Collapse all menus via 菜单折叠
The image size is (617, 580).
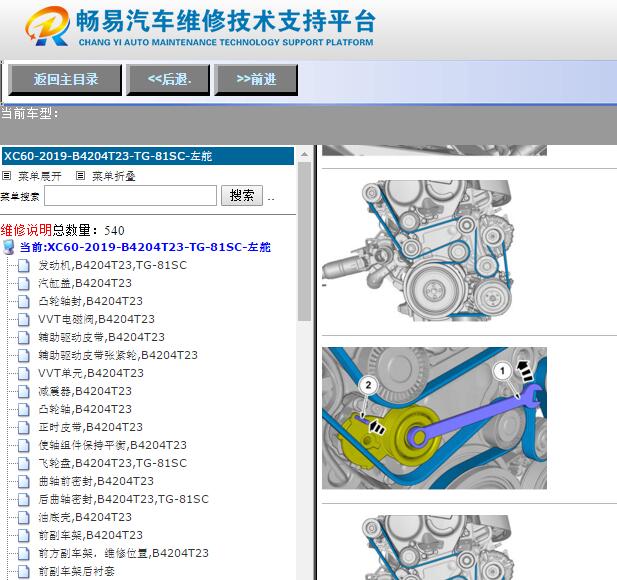(114, 176)
